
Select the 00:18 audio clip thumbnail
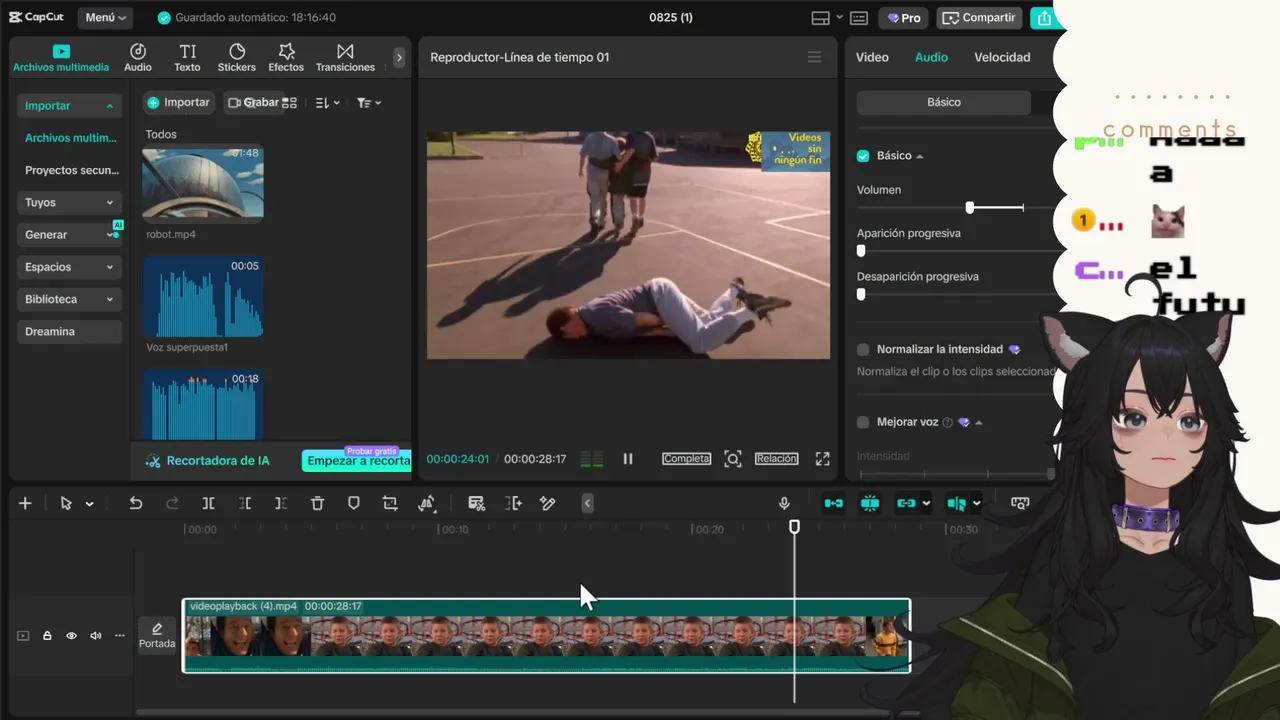[203, 404]
